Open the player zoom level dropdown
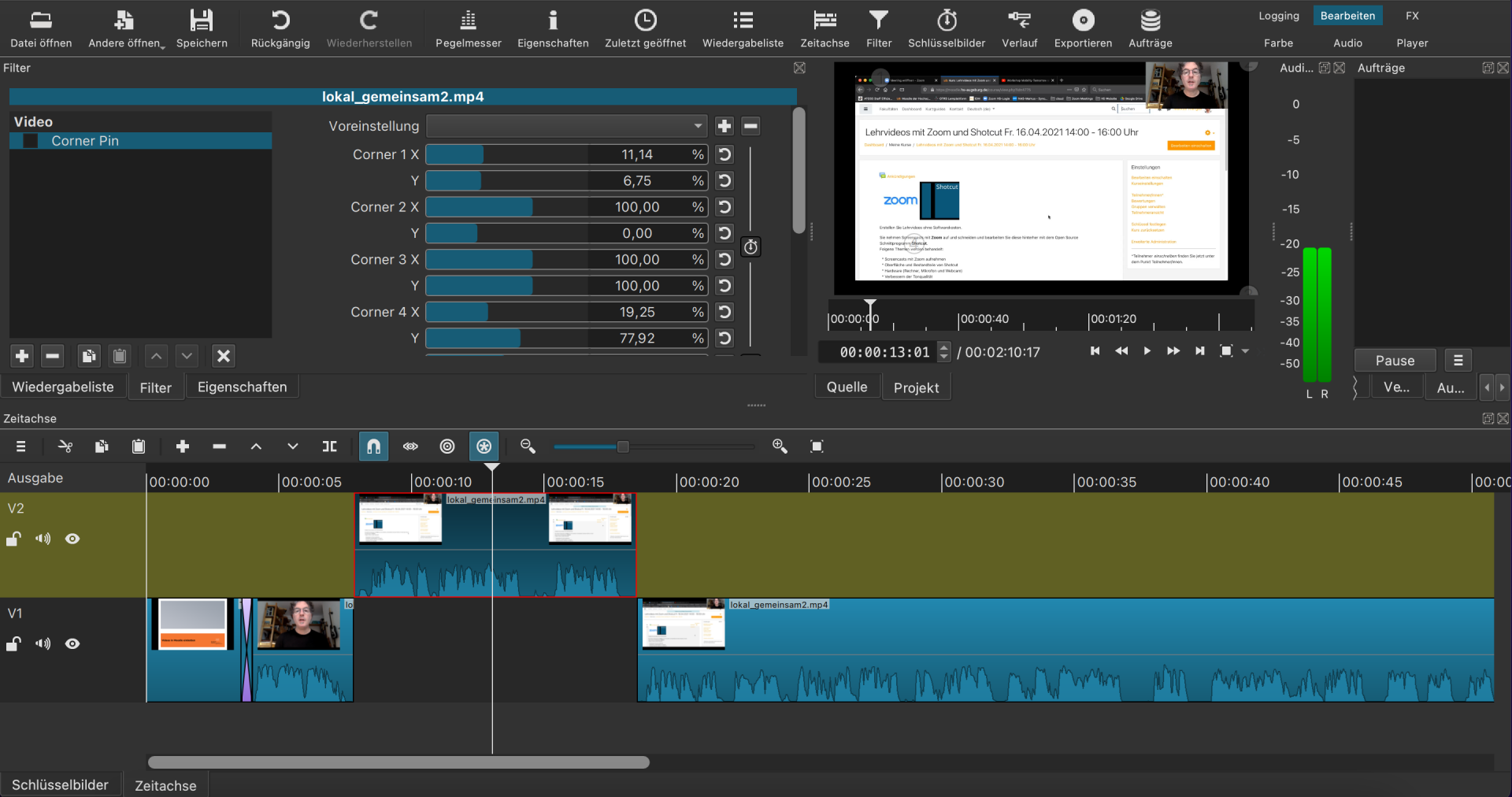The image size is (1512, 797). tap(1244, 352)
